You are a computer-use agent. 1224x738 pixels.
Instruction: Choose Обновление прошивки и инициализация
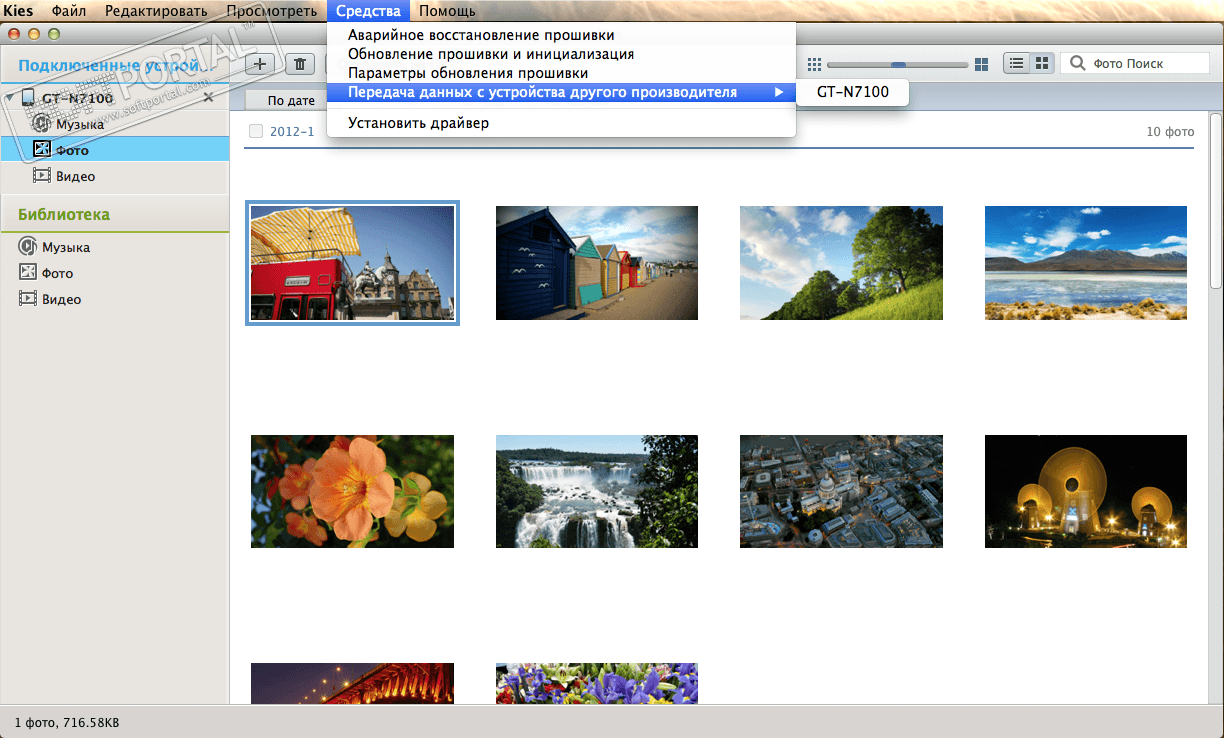coord(561,54)
